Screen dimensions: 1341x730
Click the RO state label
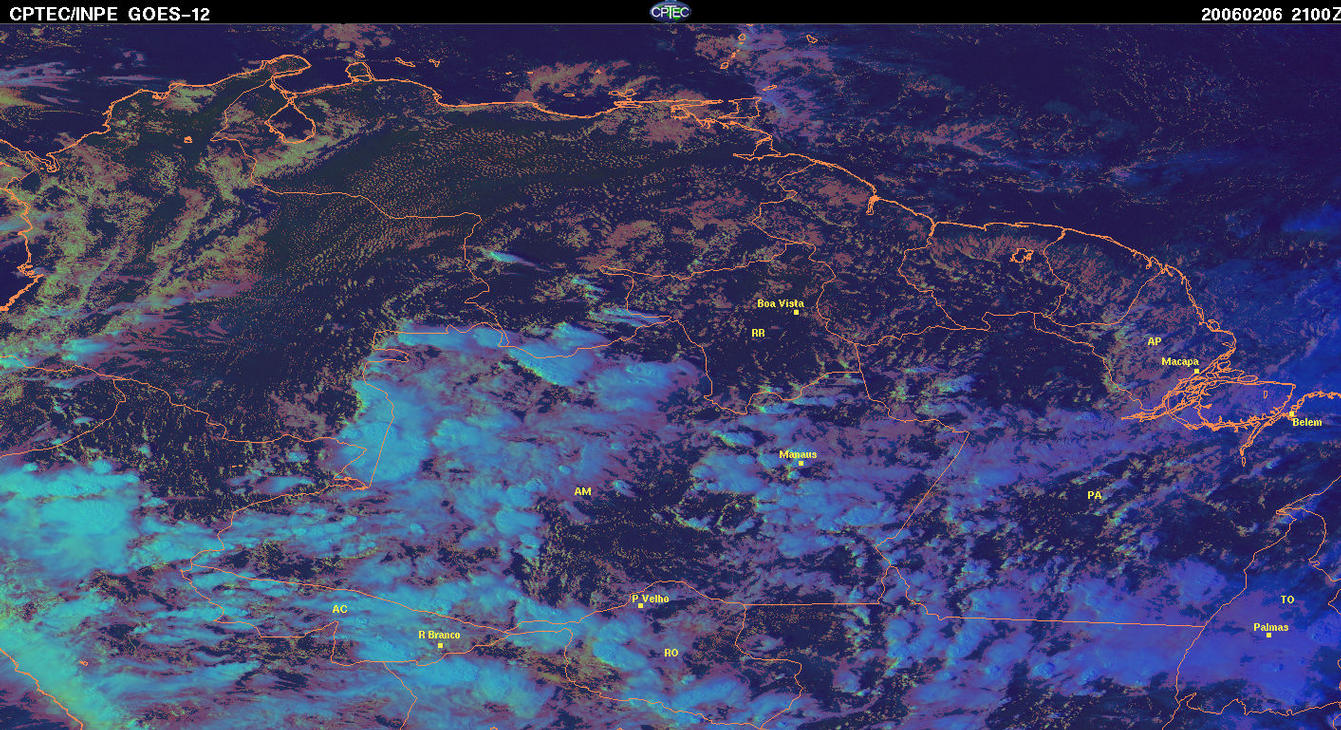click(x=671, y=652)
